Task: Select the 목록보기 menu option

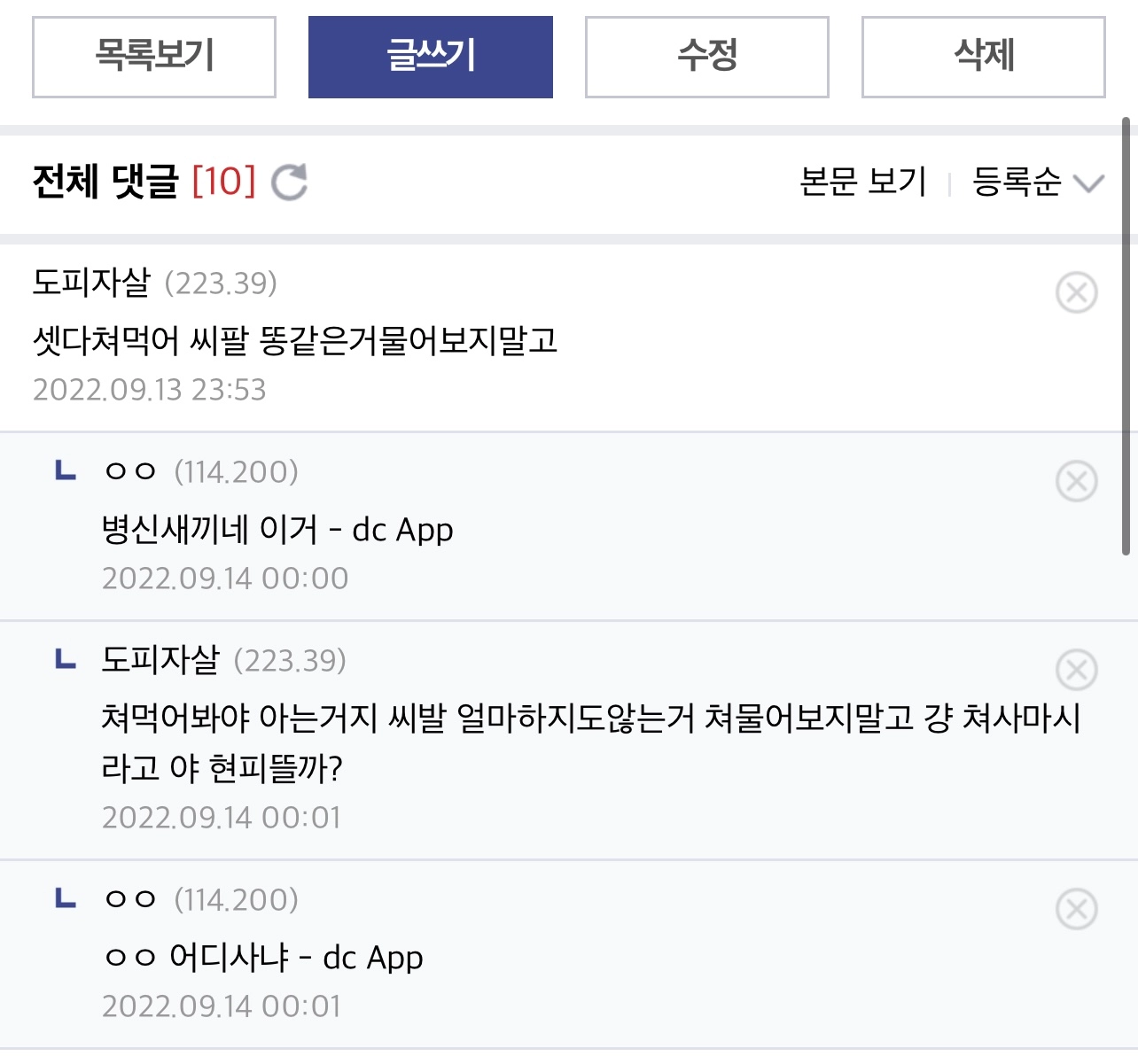Action: [x=153, y=56]
